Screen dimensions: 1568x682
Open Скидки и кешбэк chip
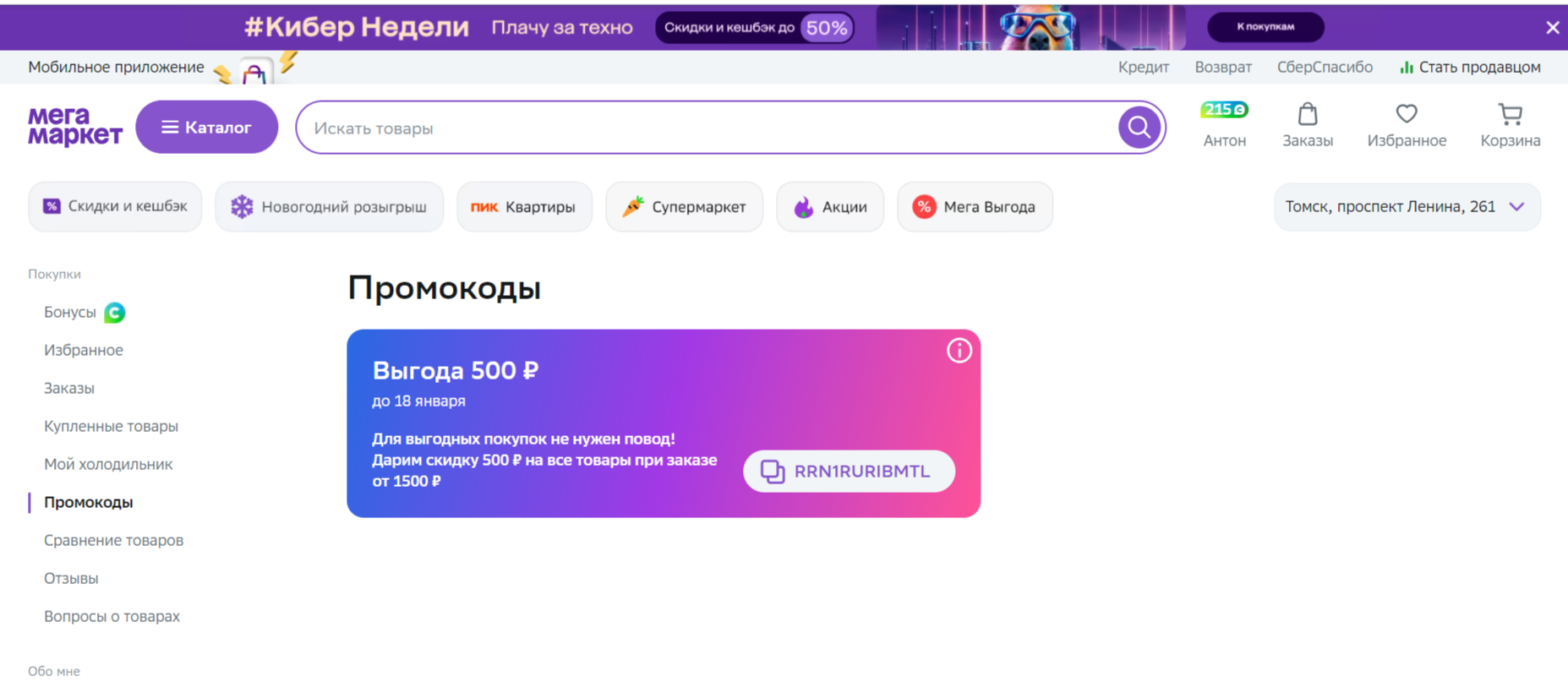tap(115, 207)
